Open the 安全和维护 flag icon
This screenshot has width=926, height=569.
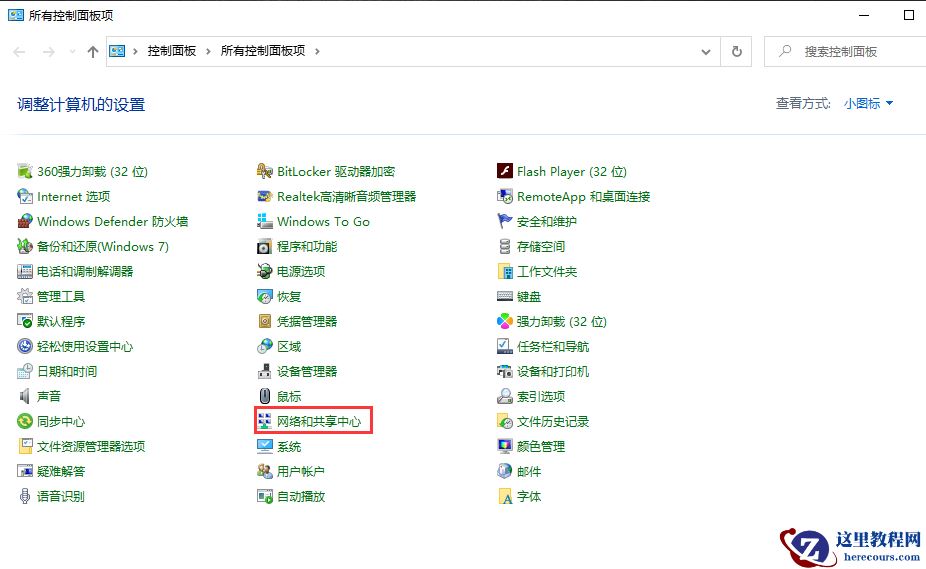tap(504, 222)
